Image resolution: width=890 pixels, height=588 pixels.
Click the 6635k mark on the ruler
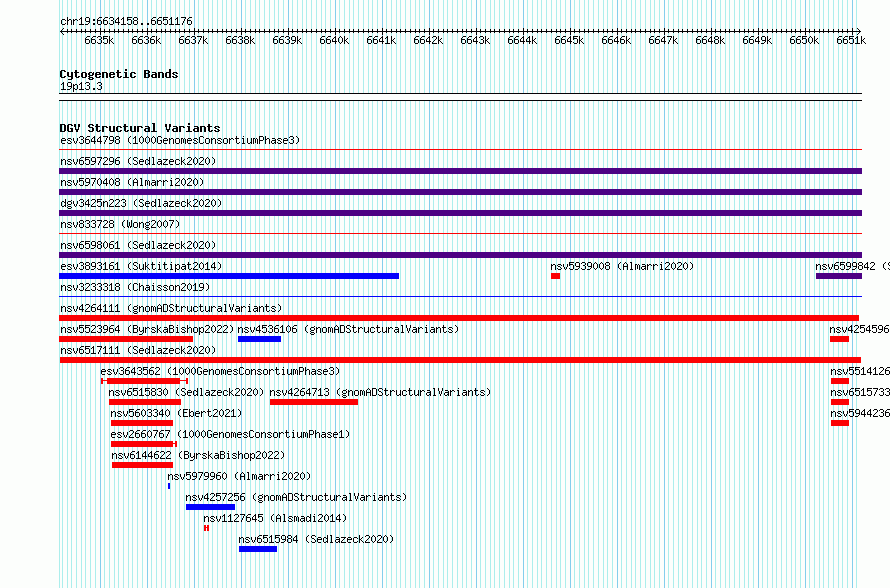point(99,40)
